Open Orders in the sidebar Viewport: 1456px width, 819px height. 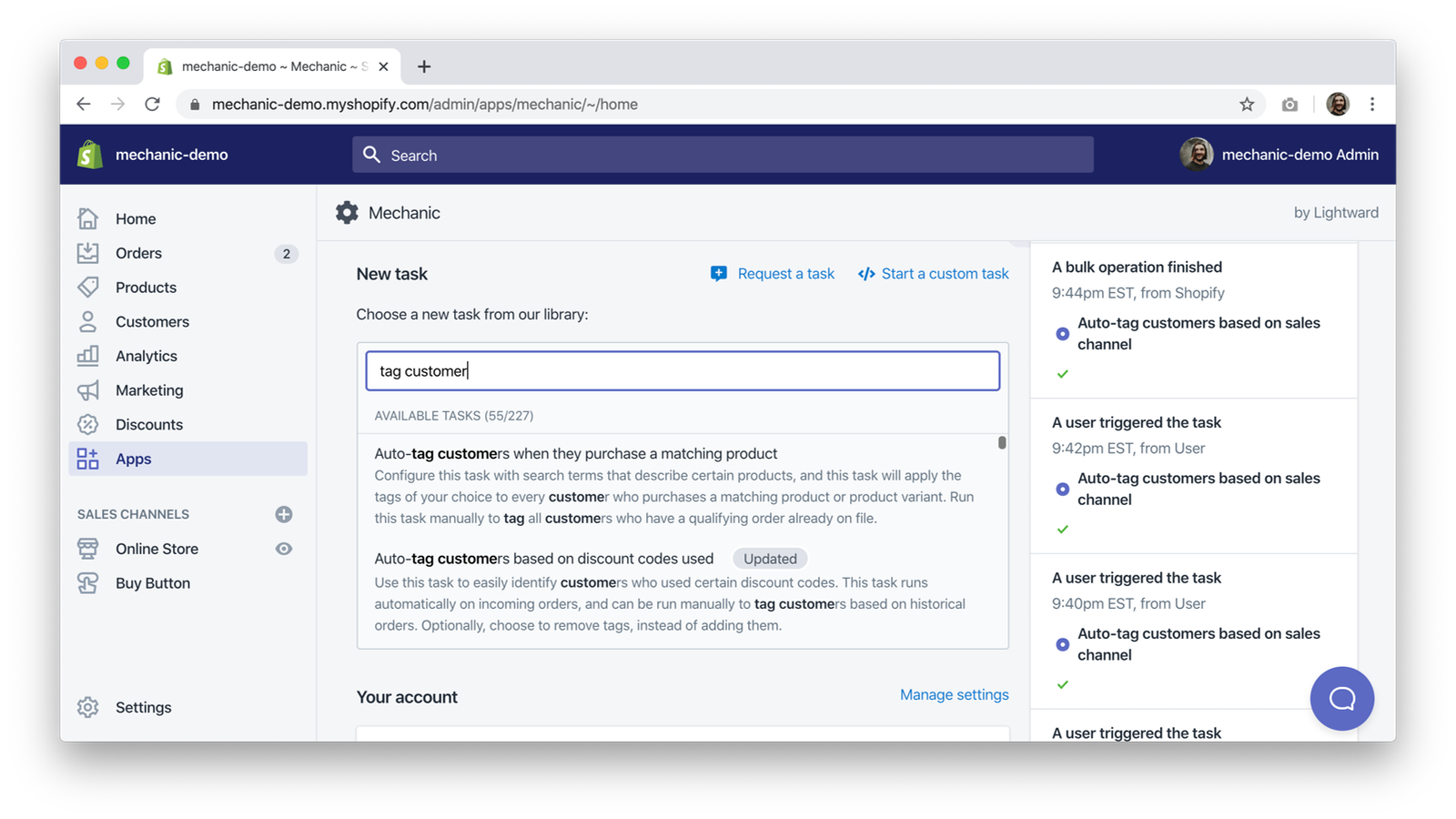coord(138,253)
